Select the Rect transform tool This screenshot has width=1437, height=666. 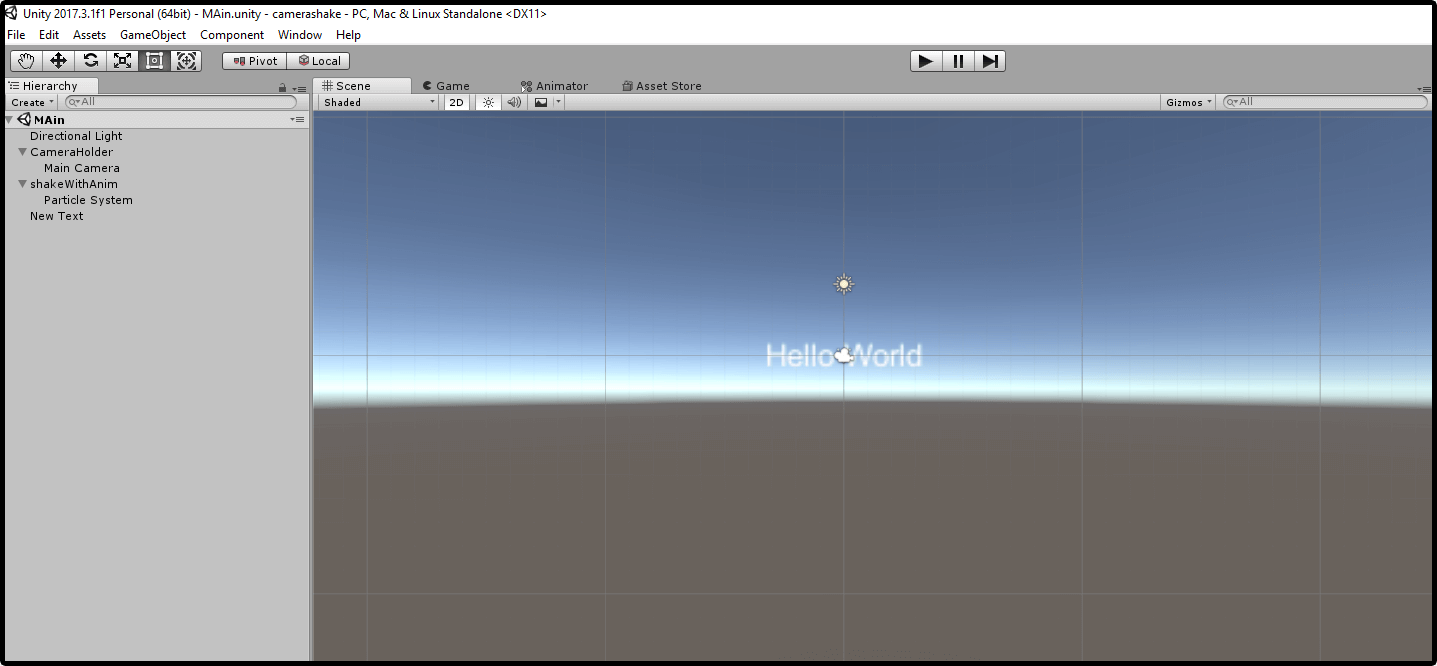click(x=154, y=60)
